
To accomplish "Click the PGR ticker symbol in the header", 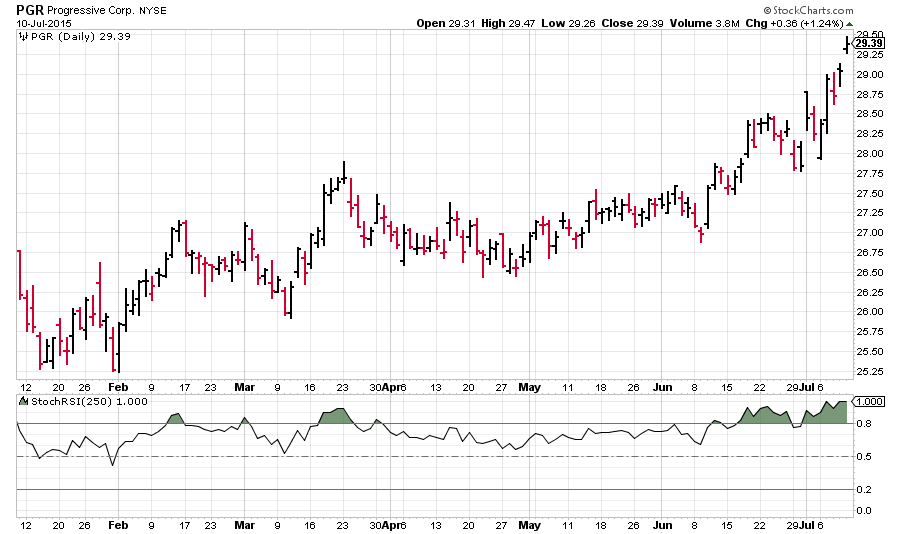I will 30,10.
